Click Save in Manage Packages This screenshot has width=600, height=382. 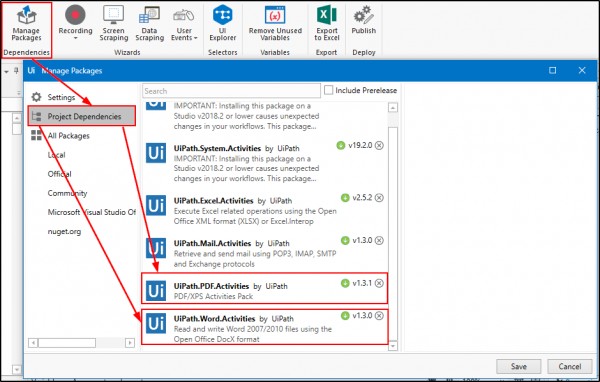pos(518,366)
